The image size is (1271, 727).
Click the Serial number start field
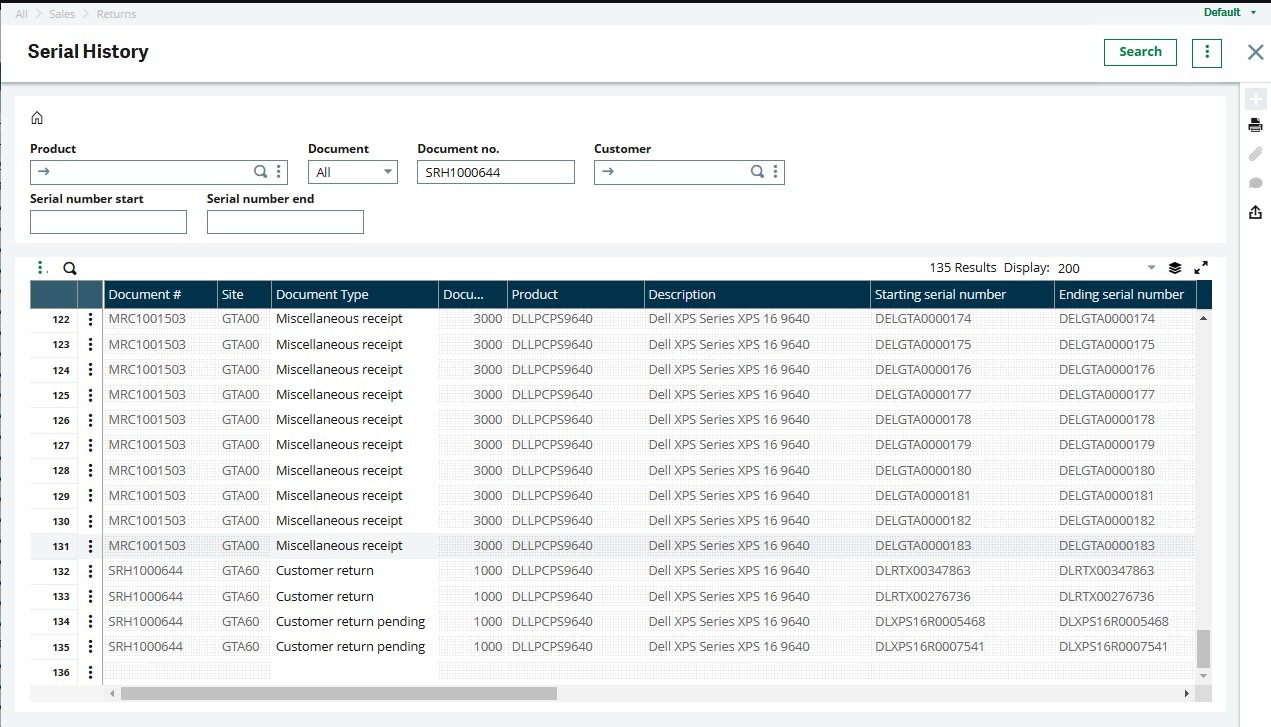tap(108, 222)
